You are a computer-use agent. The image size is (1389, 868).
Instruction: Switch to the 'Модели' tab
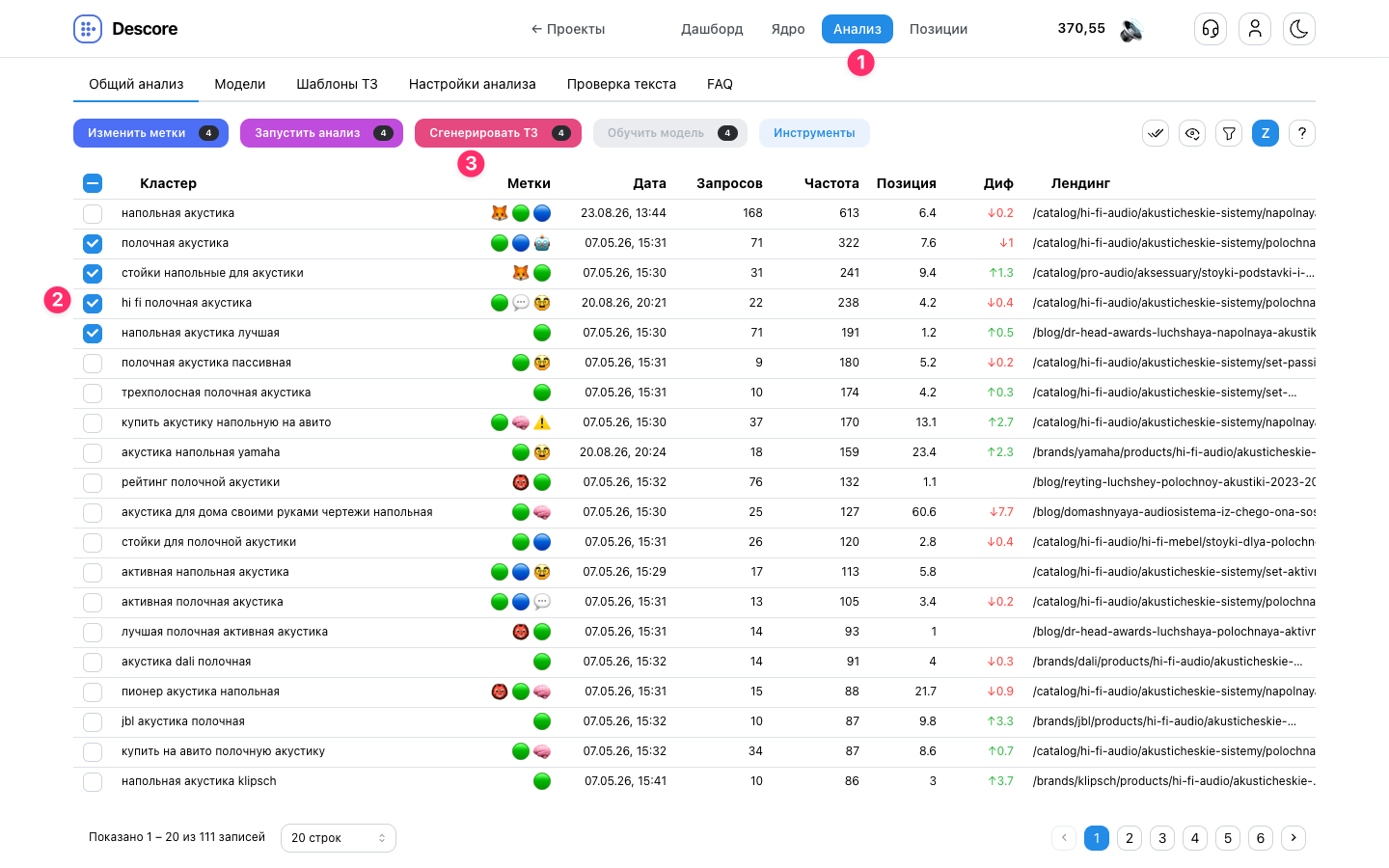(x=240, y=84)
